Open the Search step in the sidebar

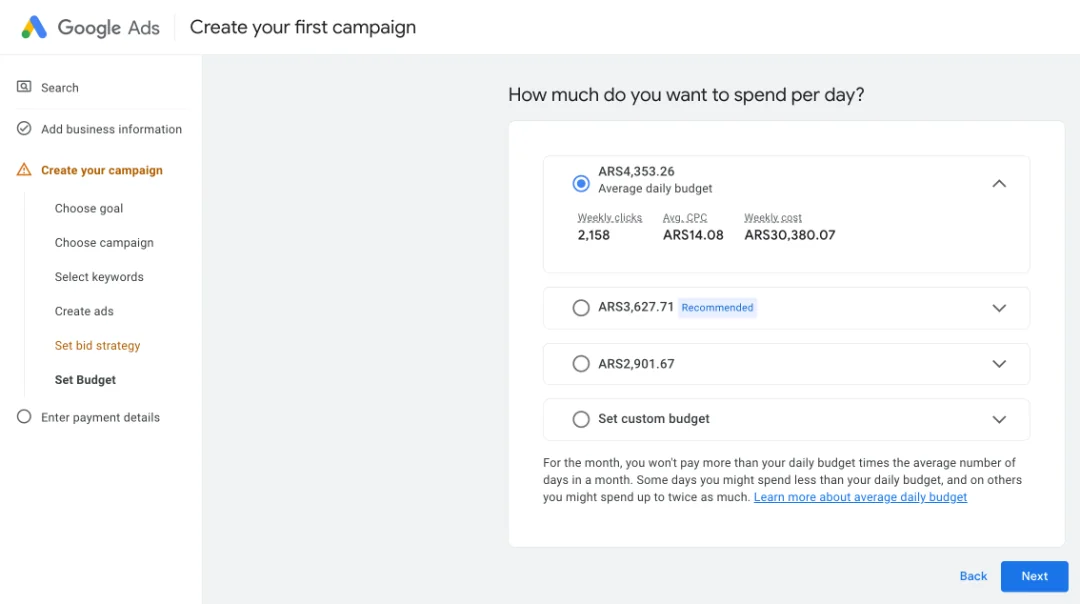pos(60,87)
